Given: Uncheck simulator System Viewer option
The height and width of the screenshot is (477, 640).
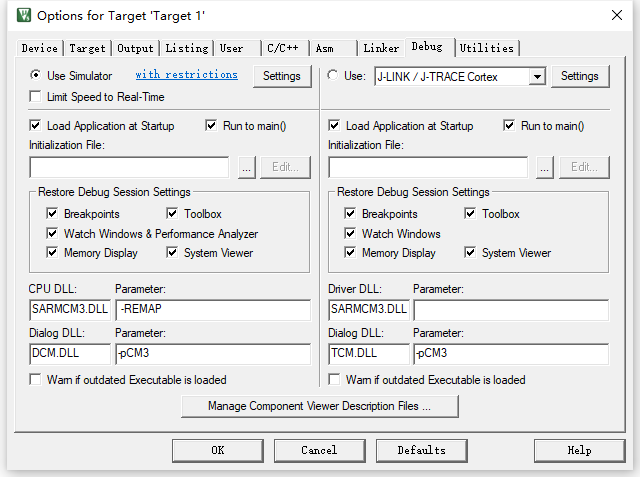Looking at the screenshot, I should pos(172,253).
